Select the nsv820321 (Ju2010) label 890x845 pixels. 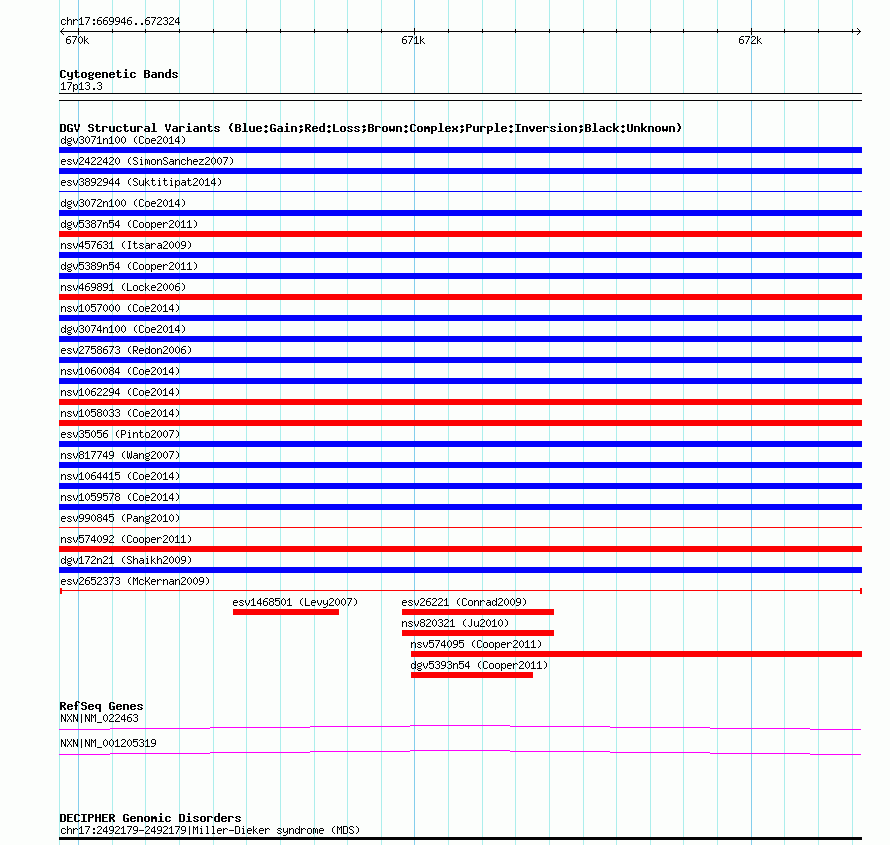[455, 623]
